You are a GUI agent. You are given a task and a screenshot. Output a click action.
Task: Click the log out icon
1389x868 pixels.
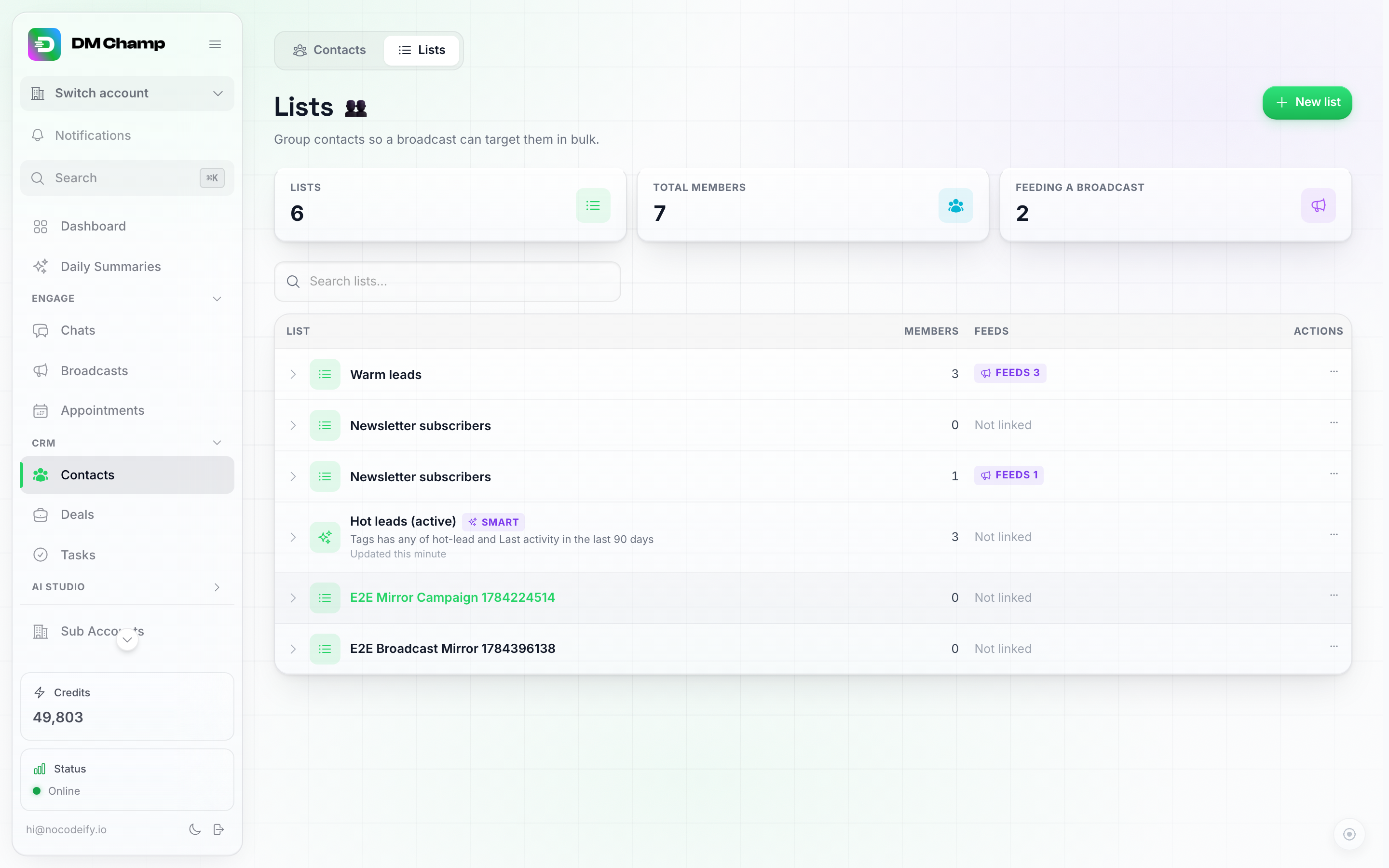(218, 829)
